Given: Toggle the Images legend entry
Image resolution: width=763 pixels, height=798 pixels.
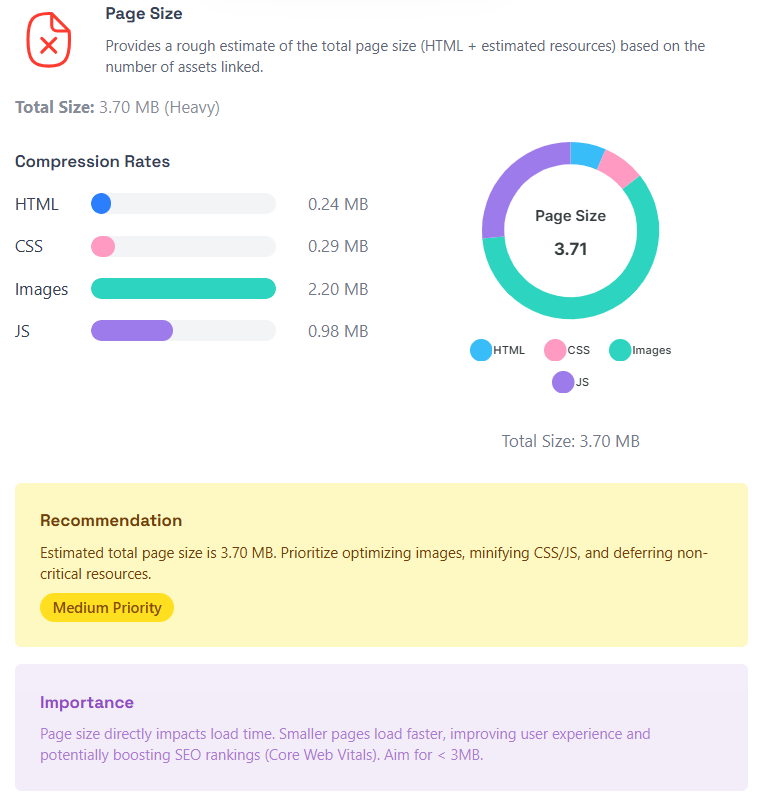Looking at the screenshot, I should click(x=640, y=350).
